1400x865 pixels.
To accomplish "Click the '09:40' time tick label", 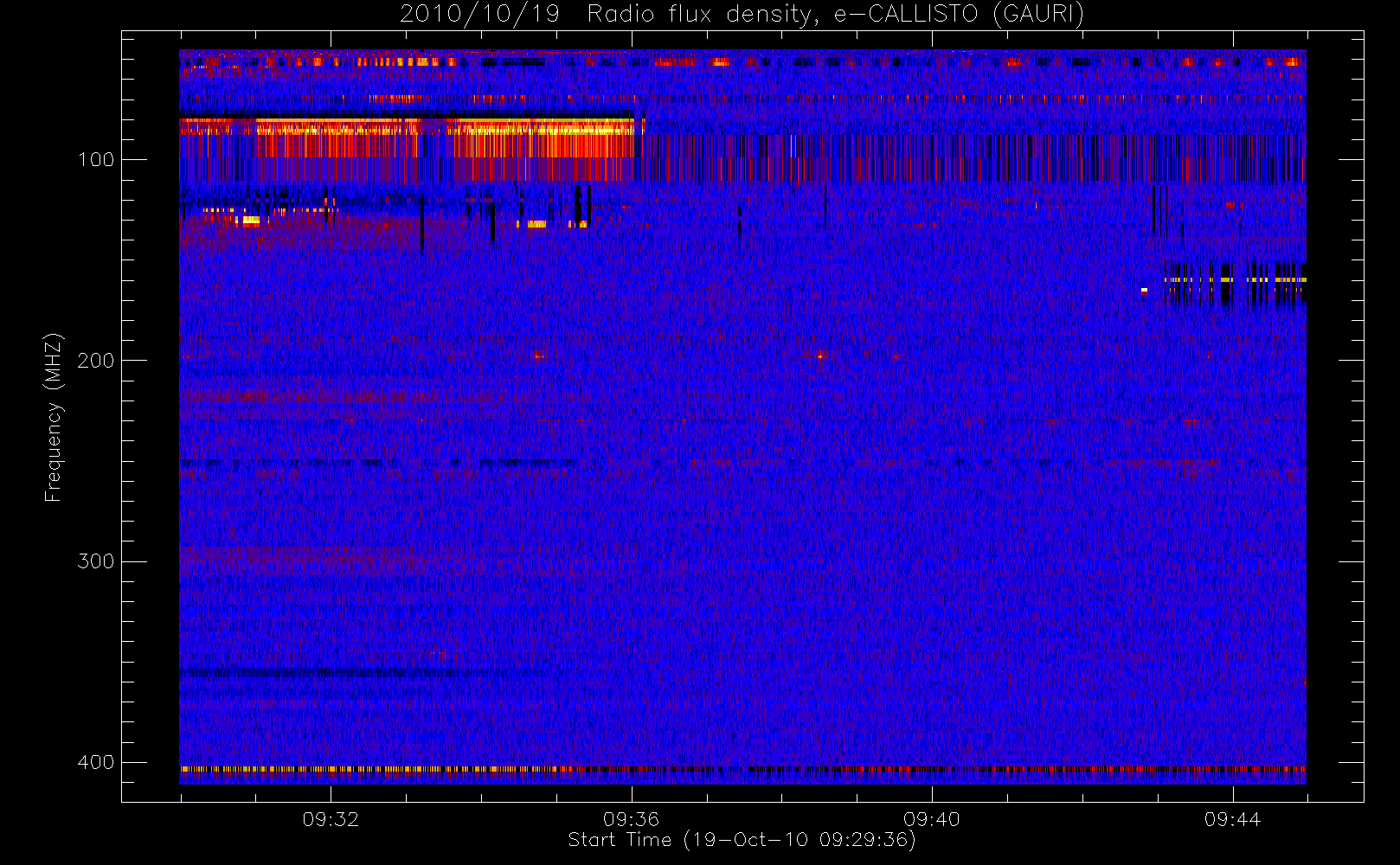I will [x=932, y=819].
